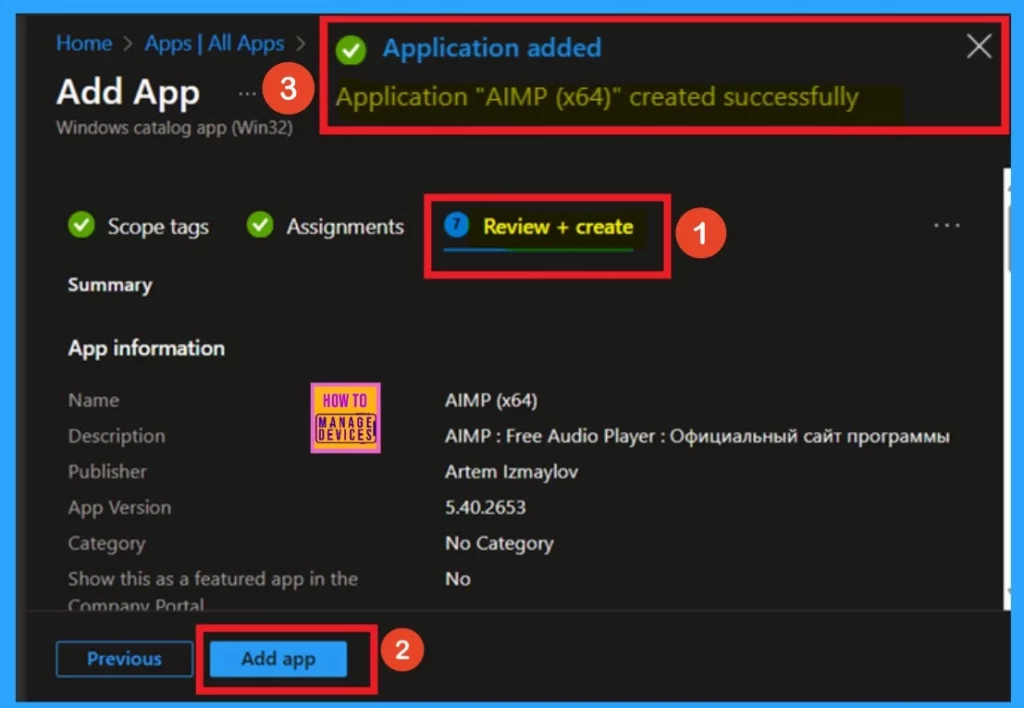
Task: Click the AIMP created successfully message
Action: click(597, 97)
